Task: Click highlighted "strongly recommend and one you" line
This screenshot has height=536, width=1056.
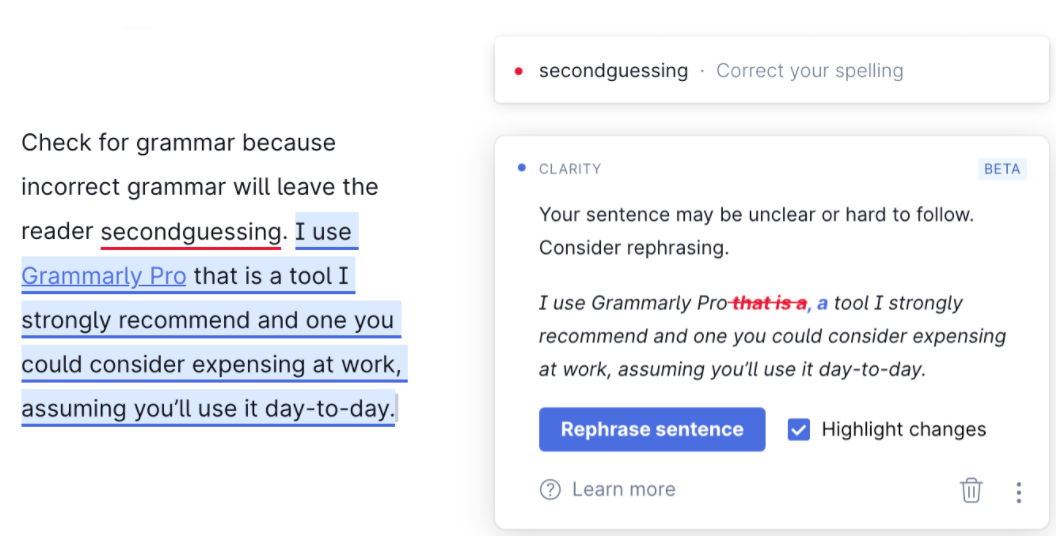Action: [208, 320]
